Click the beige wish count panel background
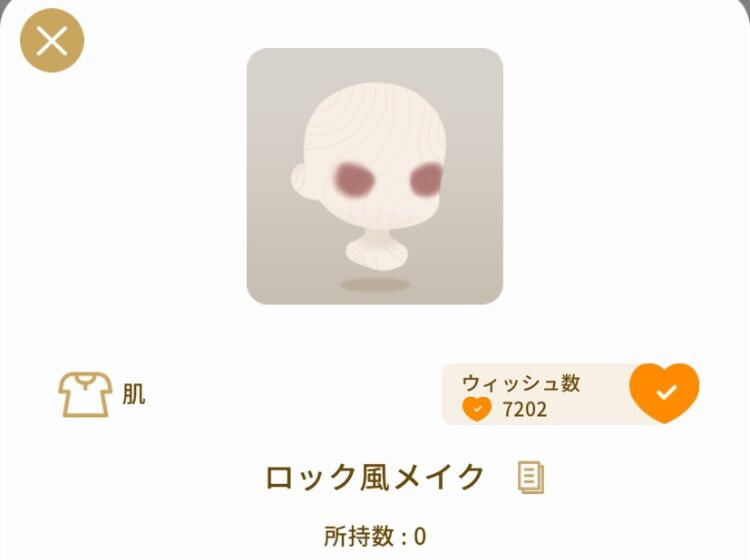Viewport: 750px width, 560px height. [x=536, y=394]
